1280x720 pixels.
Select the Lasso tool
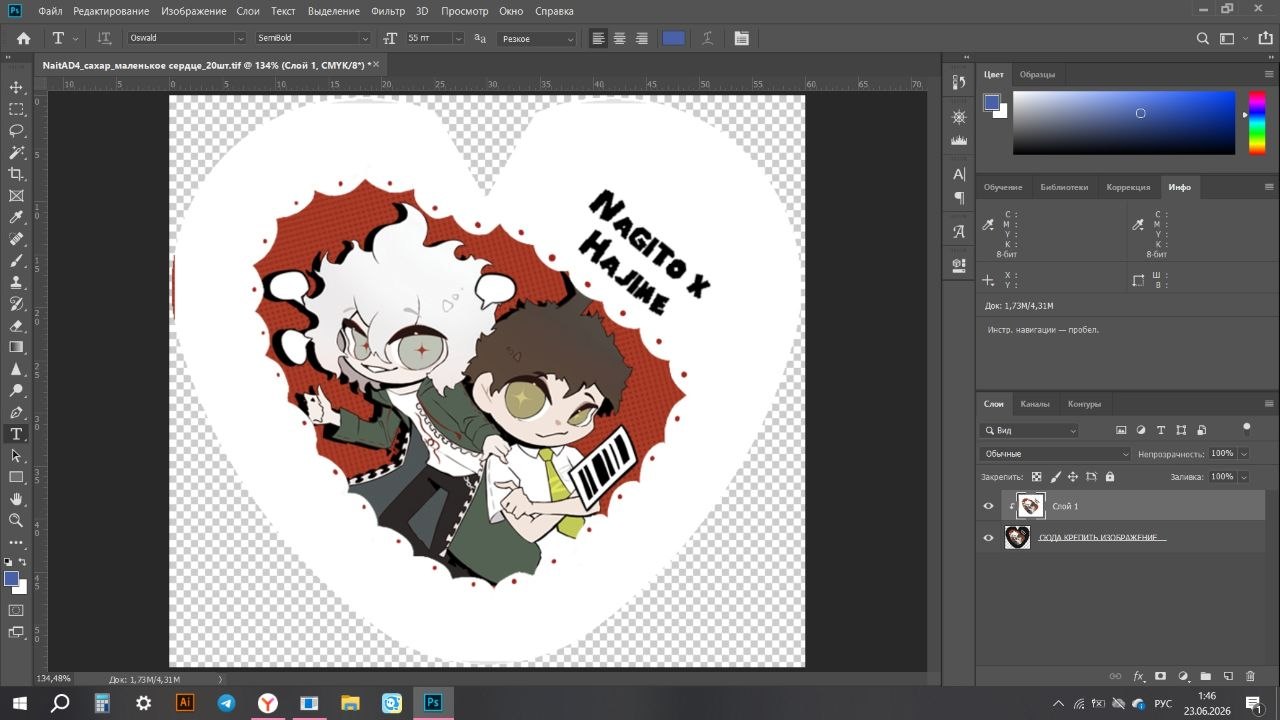[16, 131]
